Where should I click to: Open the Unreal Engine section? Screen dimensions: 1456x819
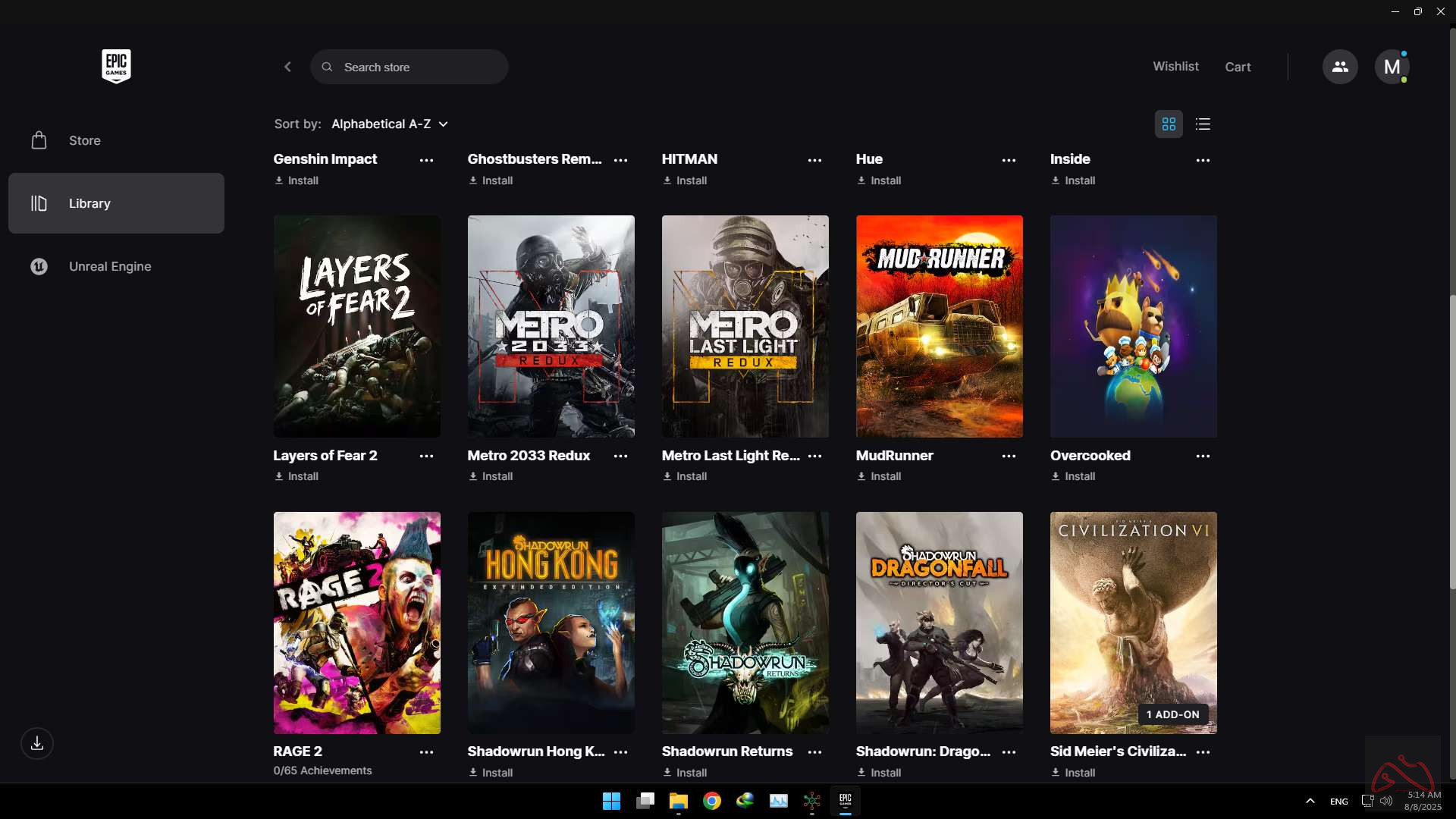[x=110, y=266]
